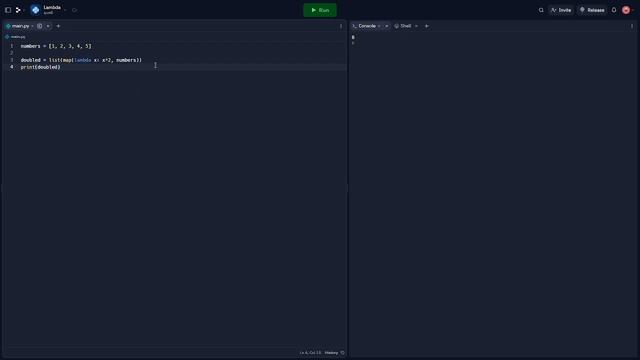The height and width of the screenshot is (360, 640).
Task: Click the 'numbers = [1, 2, 3, 4, 5]' code line
Action: point(56,46)
